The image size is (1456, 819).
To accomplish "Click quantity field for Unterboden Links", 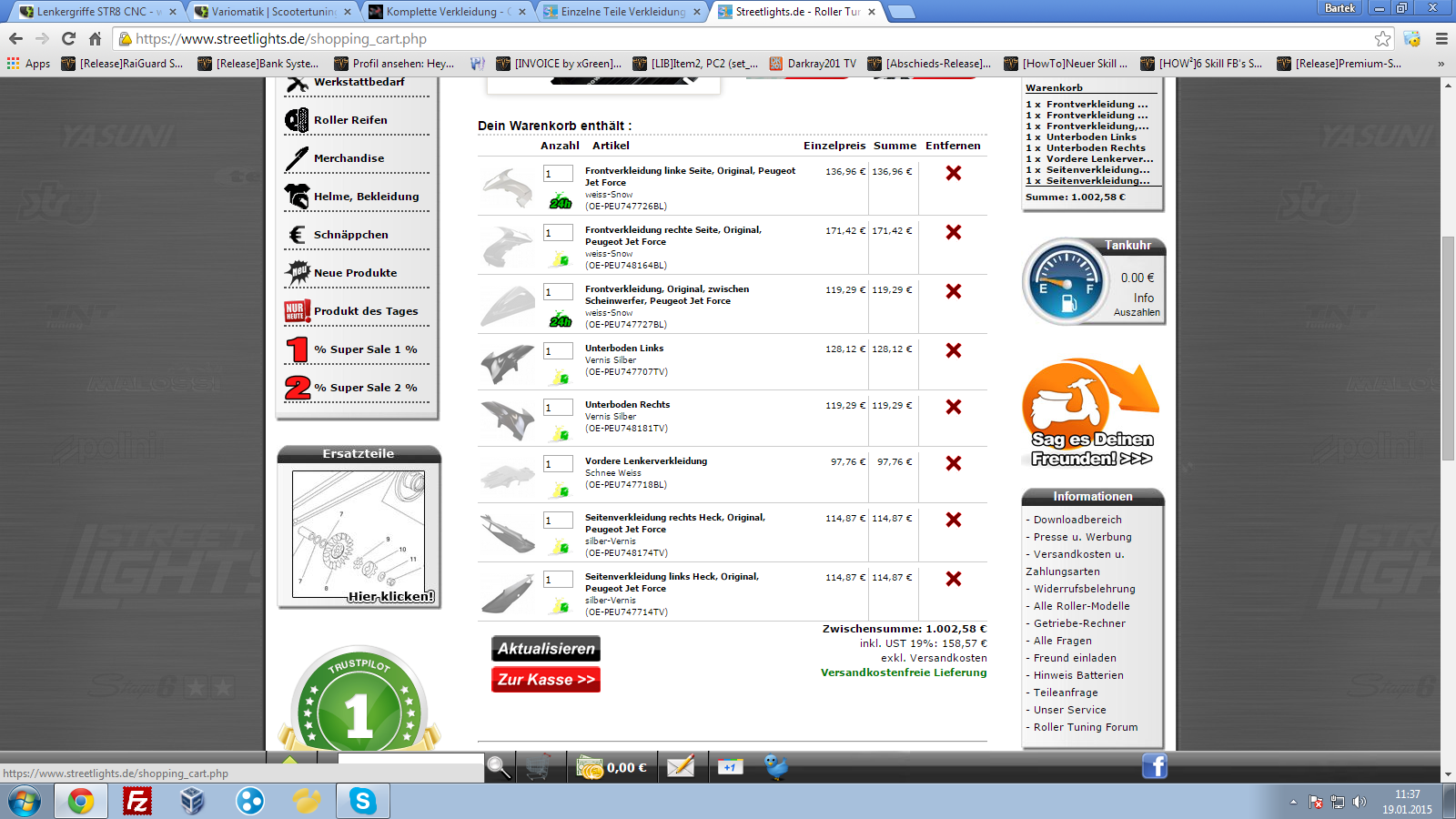I will pyautogui.click(x=558, y=350).
